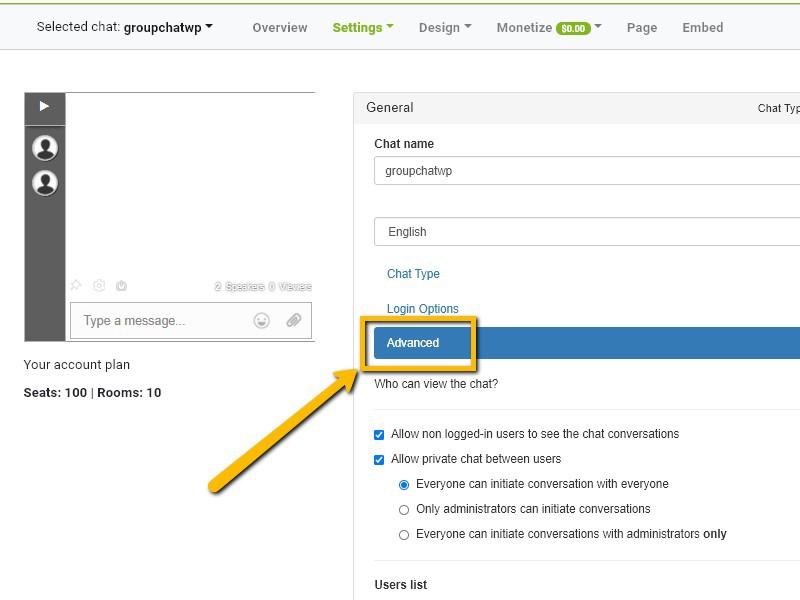
Task: Click the first user avatar in chat
Action: click(x=45, y=148)
